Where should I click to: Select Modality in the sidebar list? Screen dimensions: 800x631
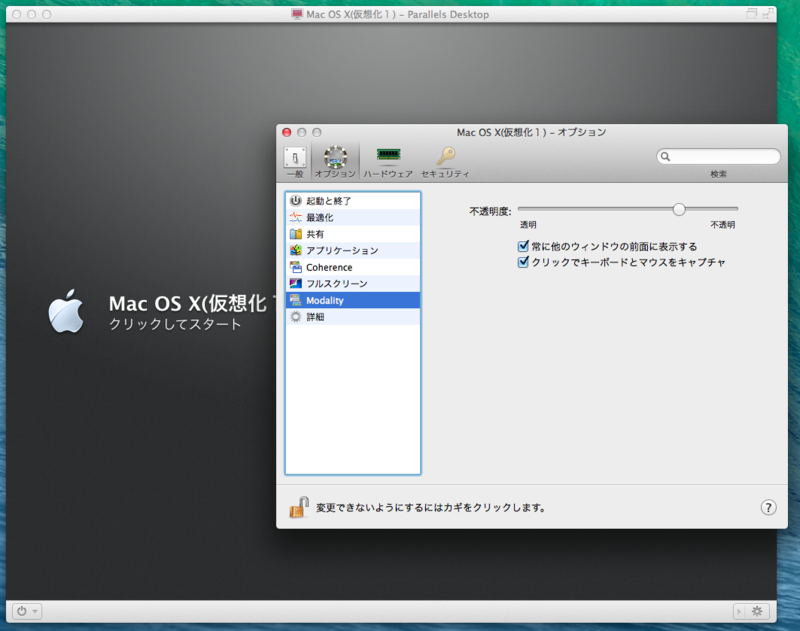coord(353,300)
